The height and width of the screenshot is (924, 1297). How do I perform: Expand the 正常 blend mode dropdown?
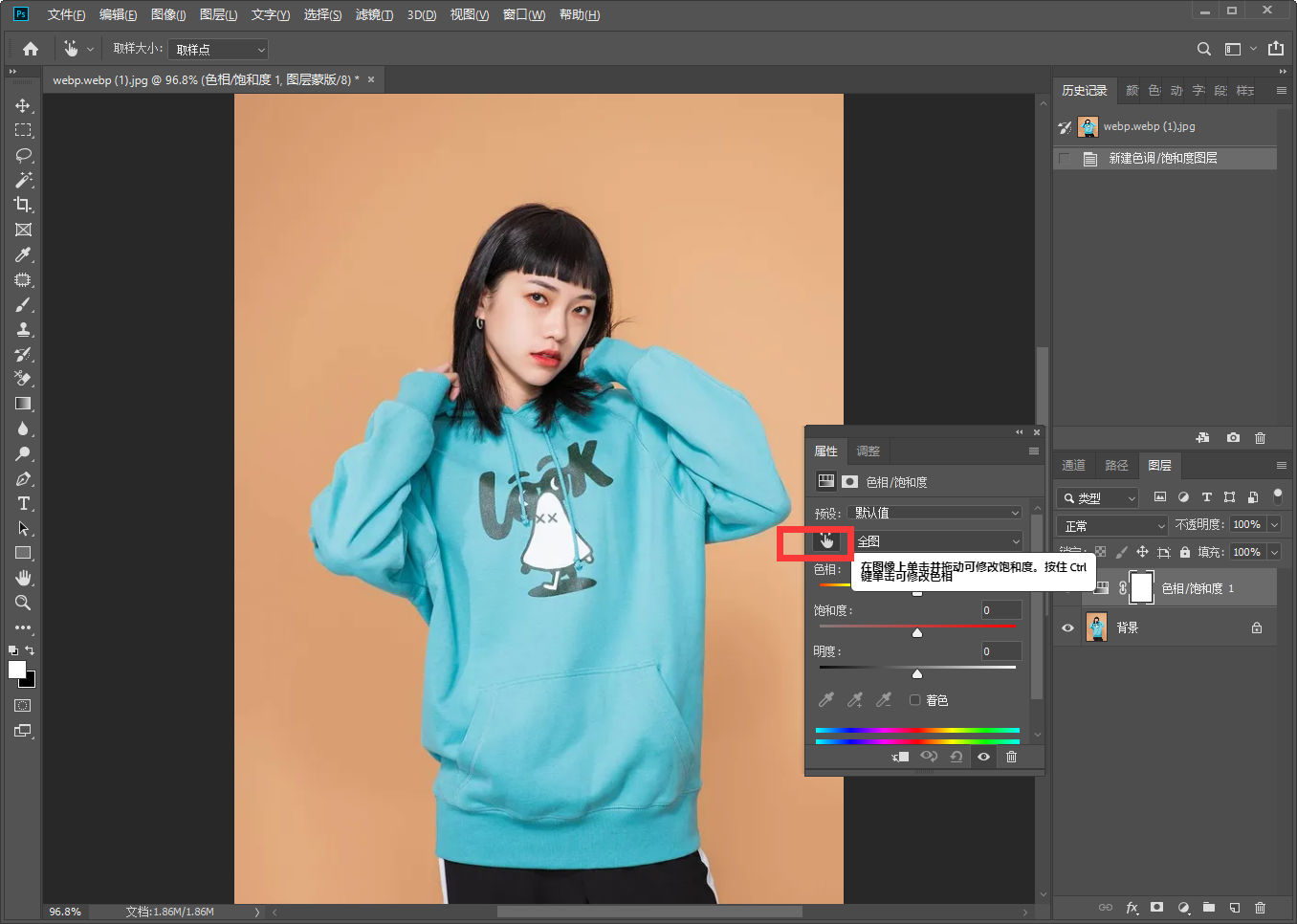coord(1113,526)
